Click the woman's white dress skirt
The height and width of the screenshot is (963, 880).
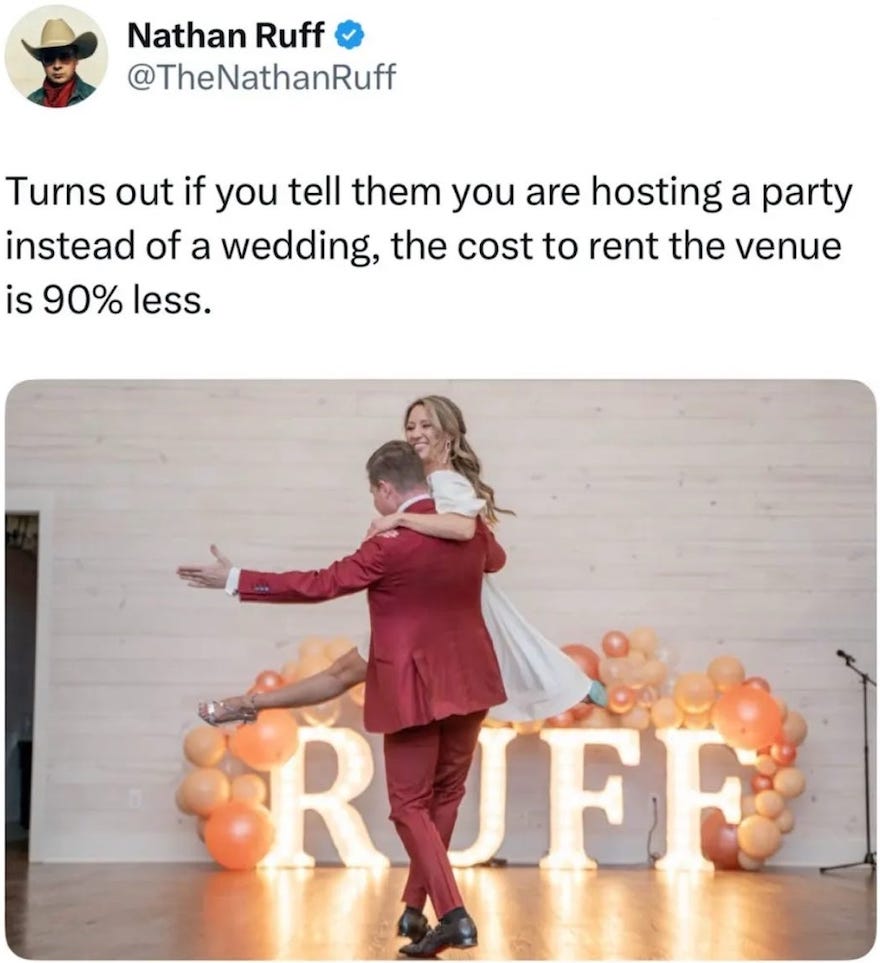click(x=533, y=663)
